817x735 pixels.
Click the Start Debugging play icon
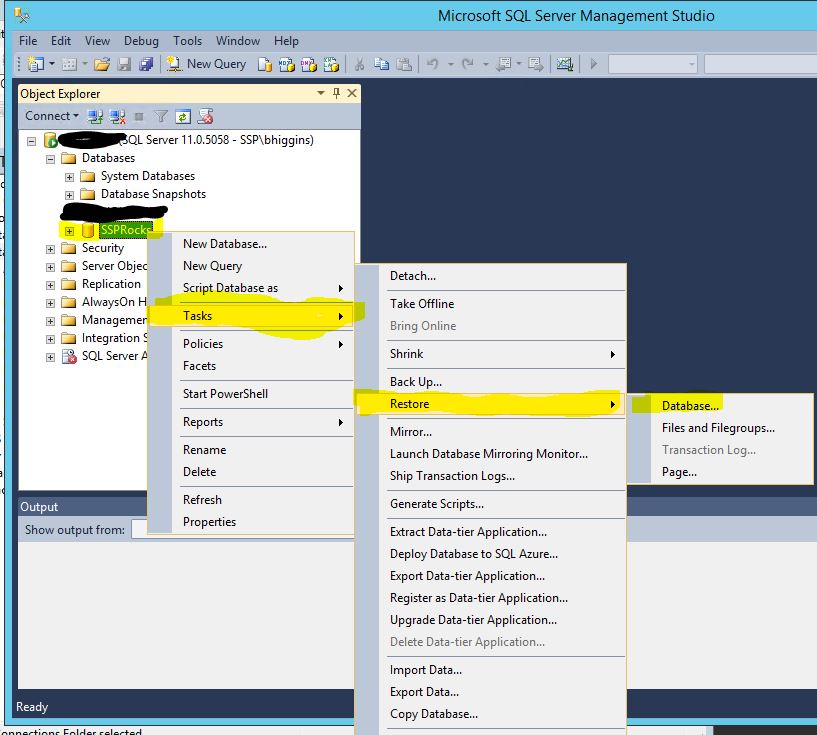[593, 64]
